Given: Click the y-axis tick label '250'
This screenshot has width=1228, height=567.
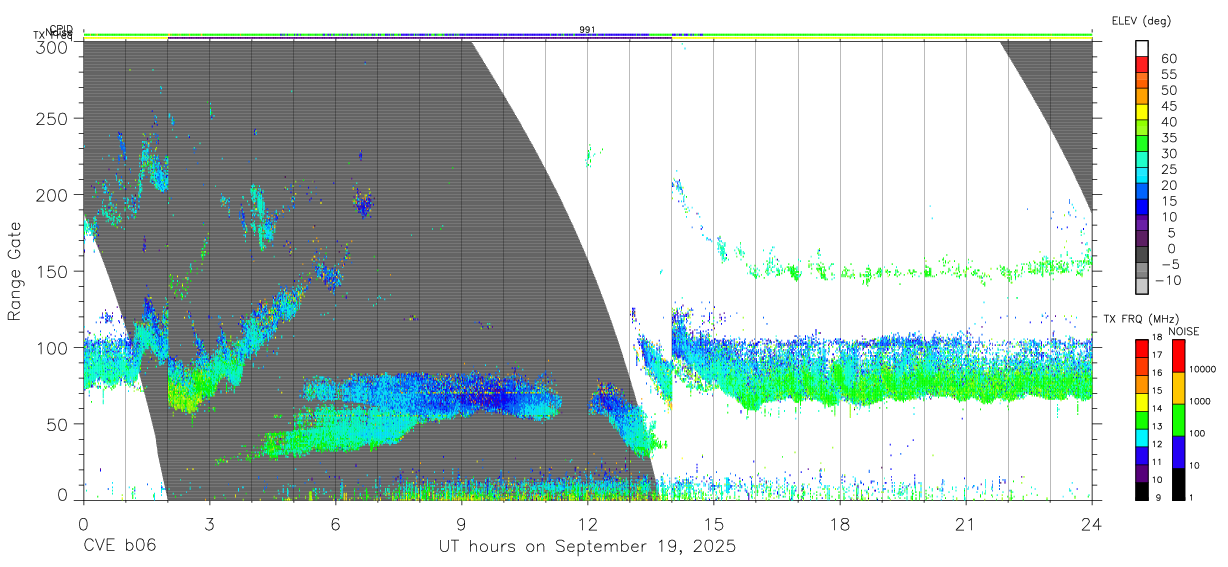Looking at the screenshot, I should (x=53, y=118).
